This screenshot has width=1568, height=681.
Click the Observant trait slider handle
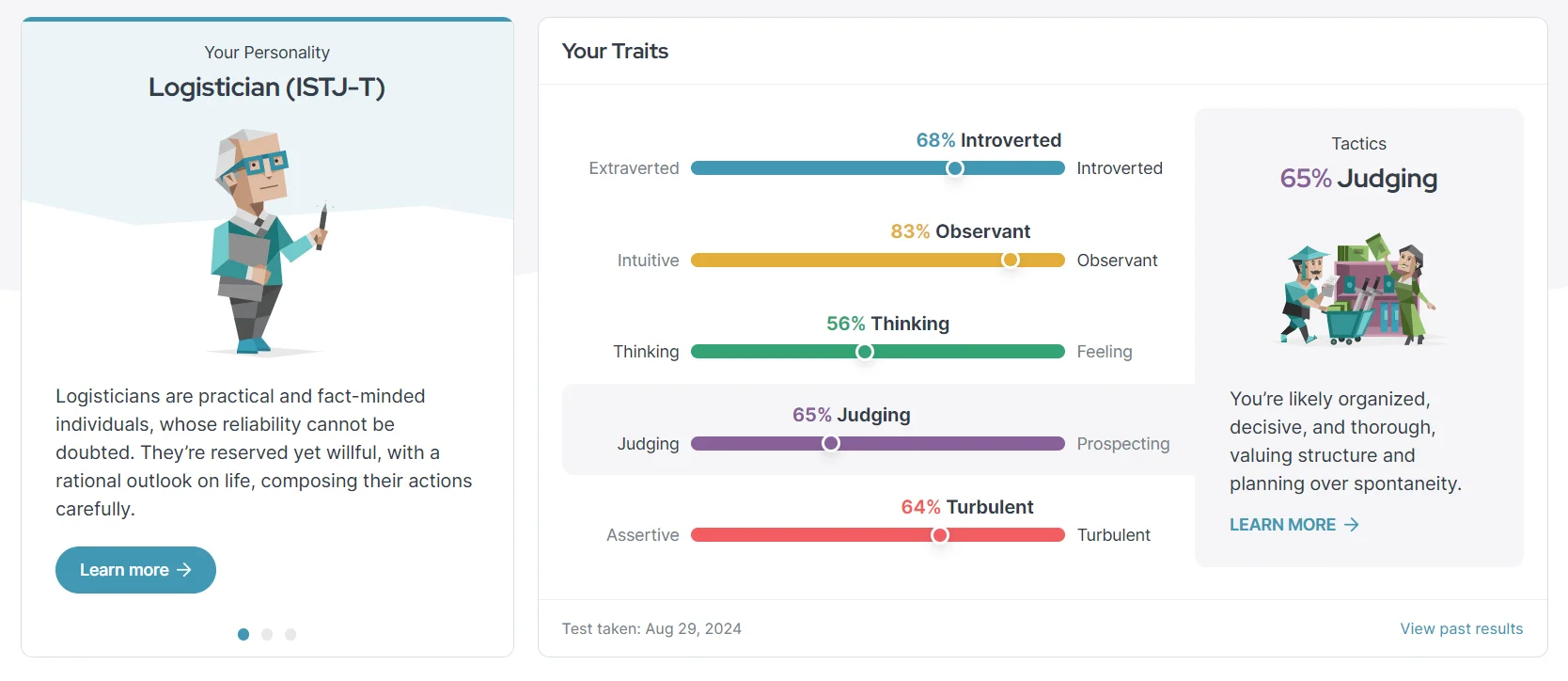coord(1011,261)
